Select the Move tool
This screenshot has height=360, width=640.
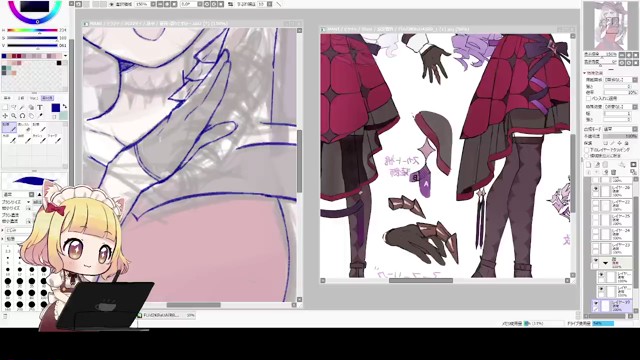[5, 116]
